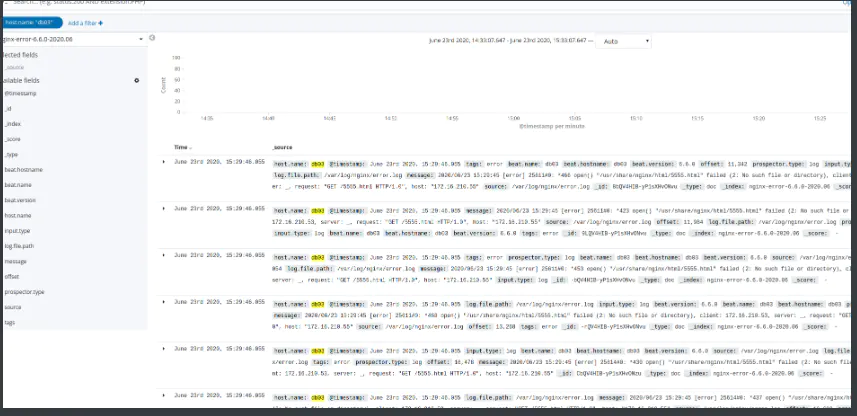Select the beat.hostname field in sidebar
Screen dimensions: 857x416
click(24, 170)
